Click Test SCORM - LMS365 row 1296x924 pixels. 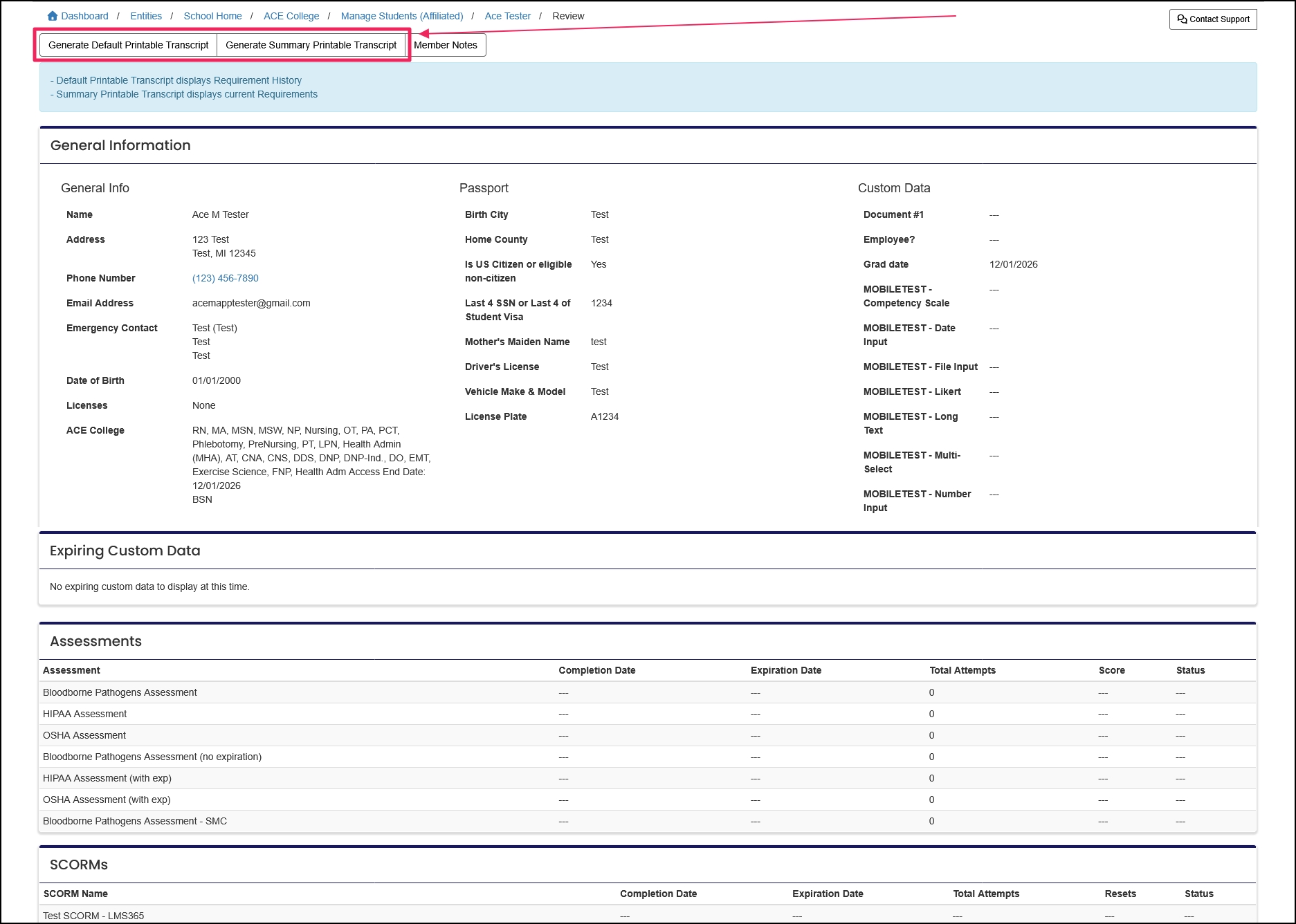click(x=648, y=915)
